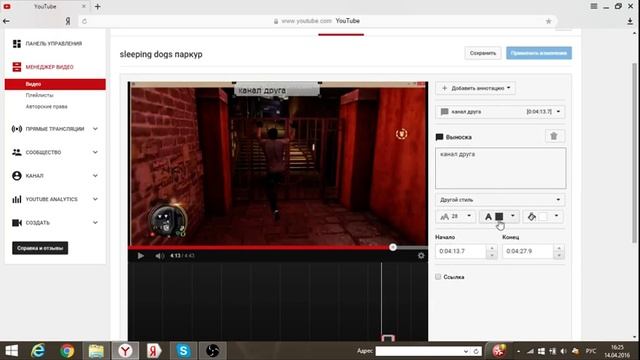Enable the Ссылка checkbox
The width and height of the screenshot is (640, 360).
click(438, 277)
